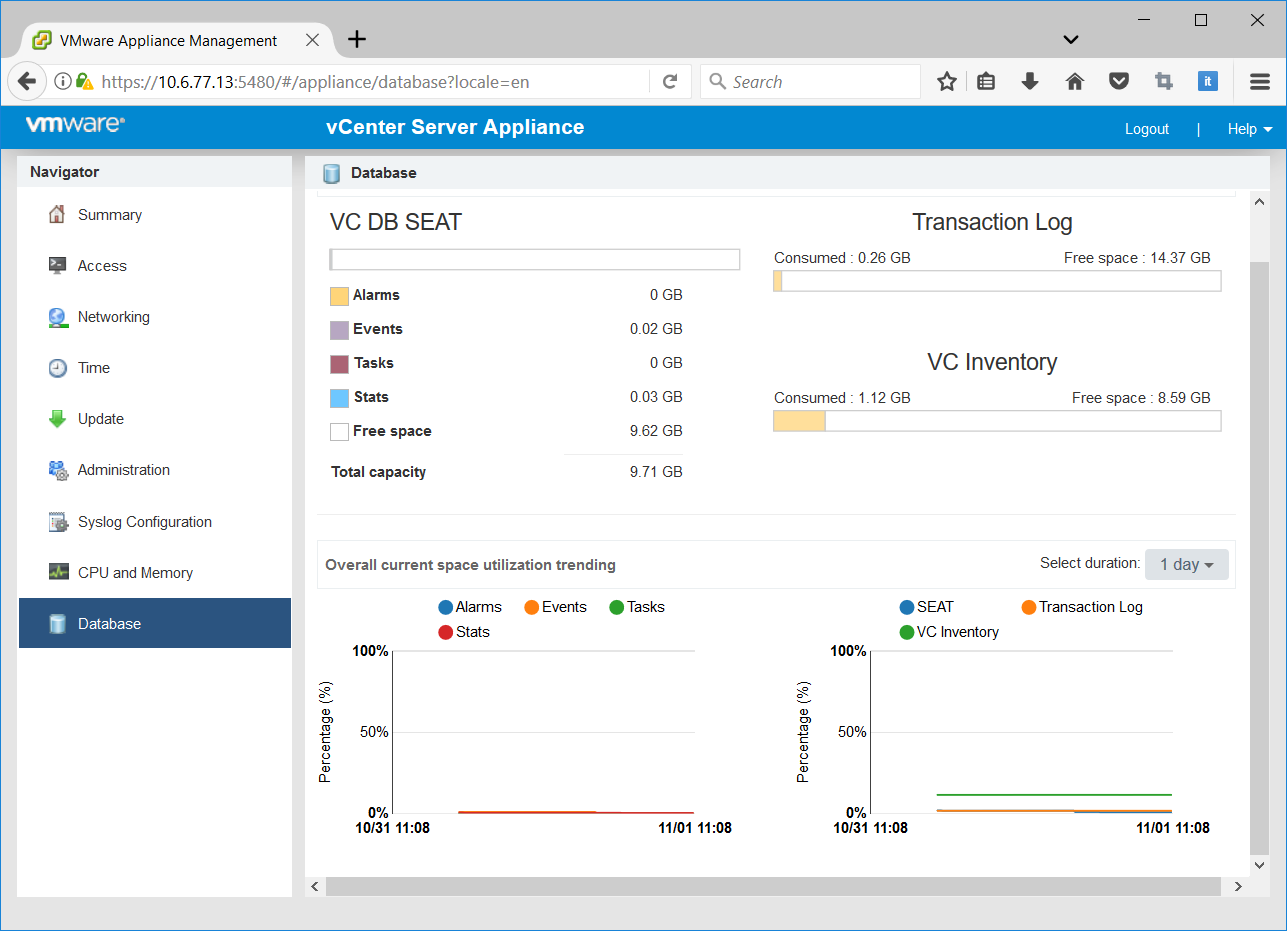Click the Summary house icon
The image size is (1287, 931).
click(58, 215)
